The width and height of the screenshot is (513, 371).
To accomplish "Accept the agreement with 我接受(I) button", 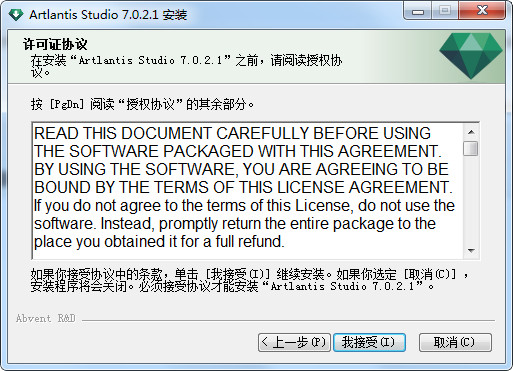I will [369, 342].
